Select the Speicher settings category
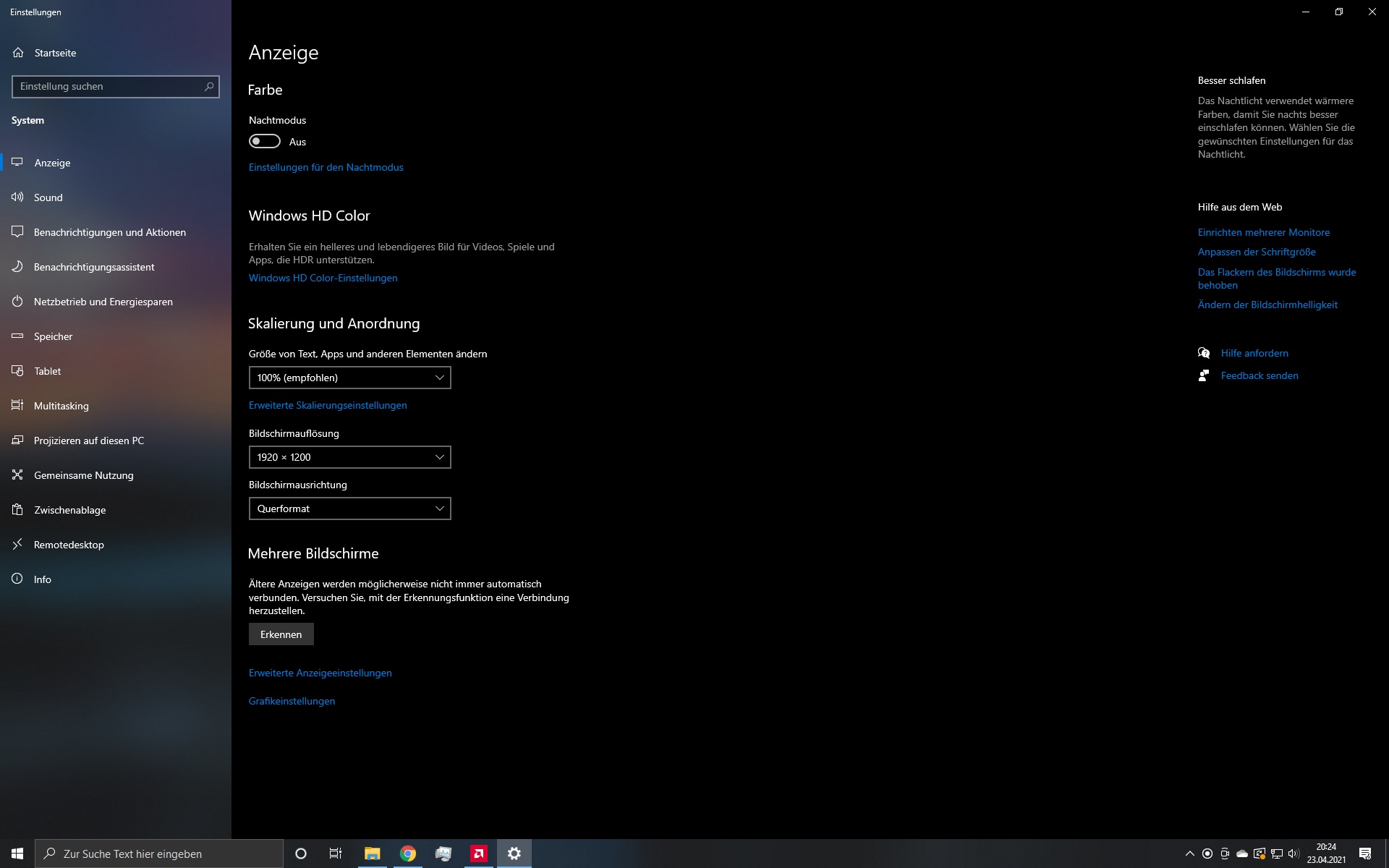 53,336
